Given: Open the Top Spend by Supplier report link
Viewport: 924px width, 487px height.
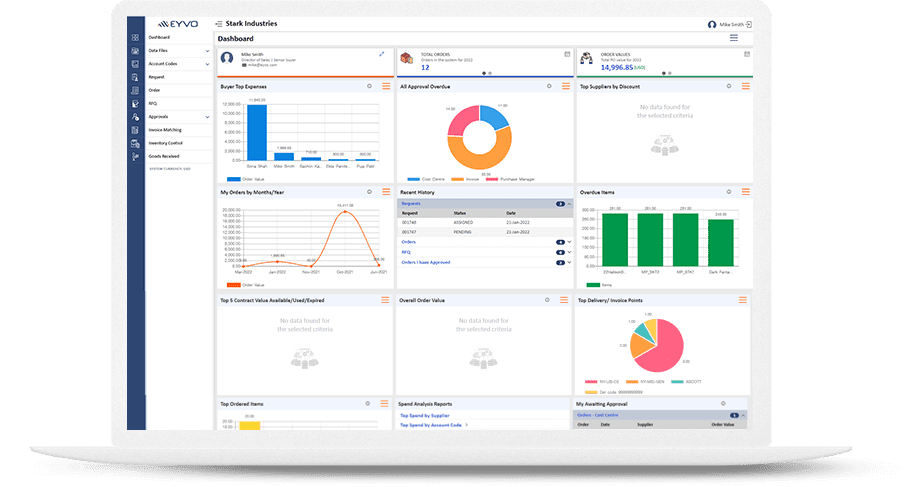Looking at the screenshot, I should (424, 415).
